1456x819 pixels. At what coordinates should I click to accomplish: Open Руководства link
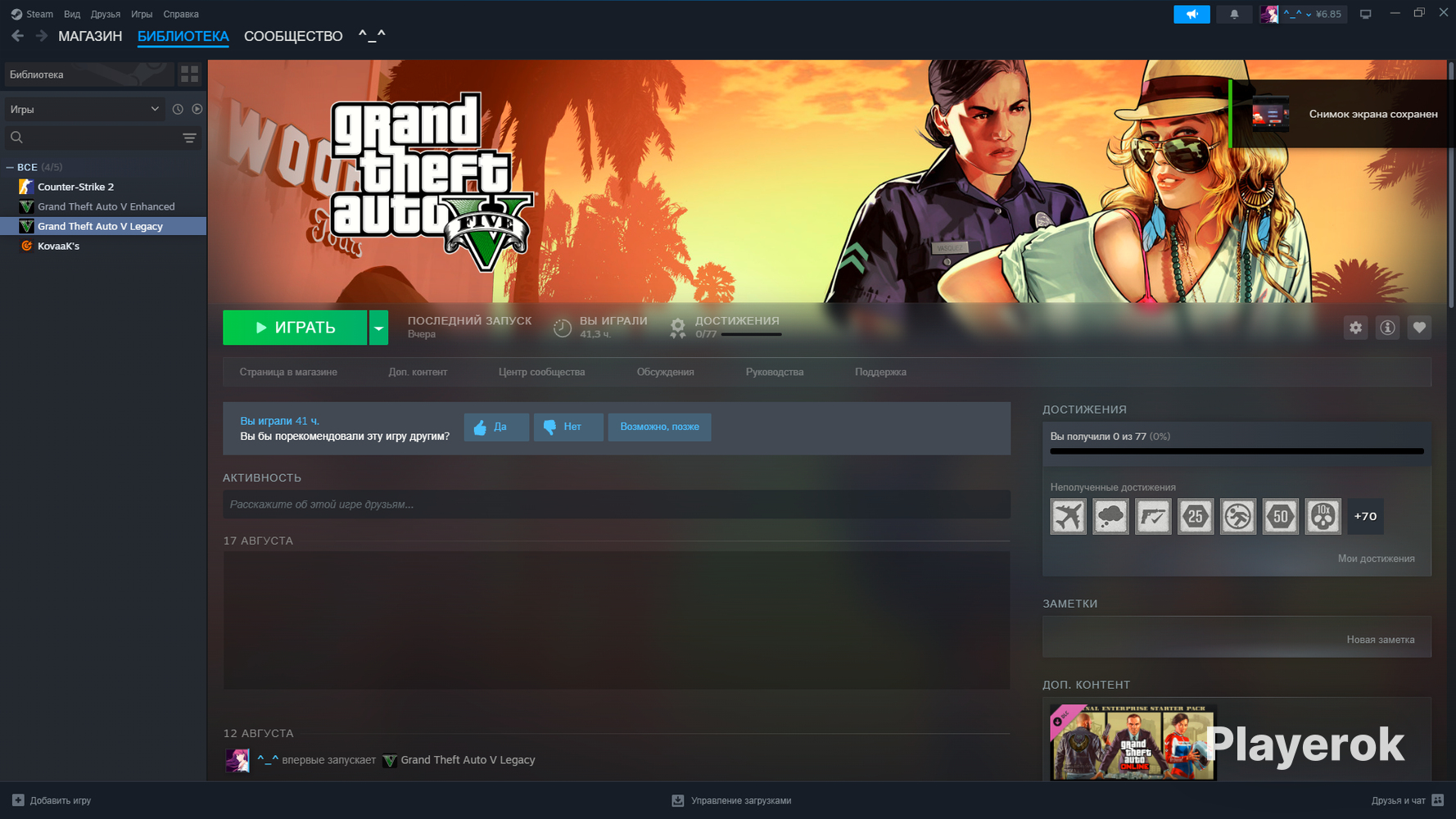(x=775, y=372)
